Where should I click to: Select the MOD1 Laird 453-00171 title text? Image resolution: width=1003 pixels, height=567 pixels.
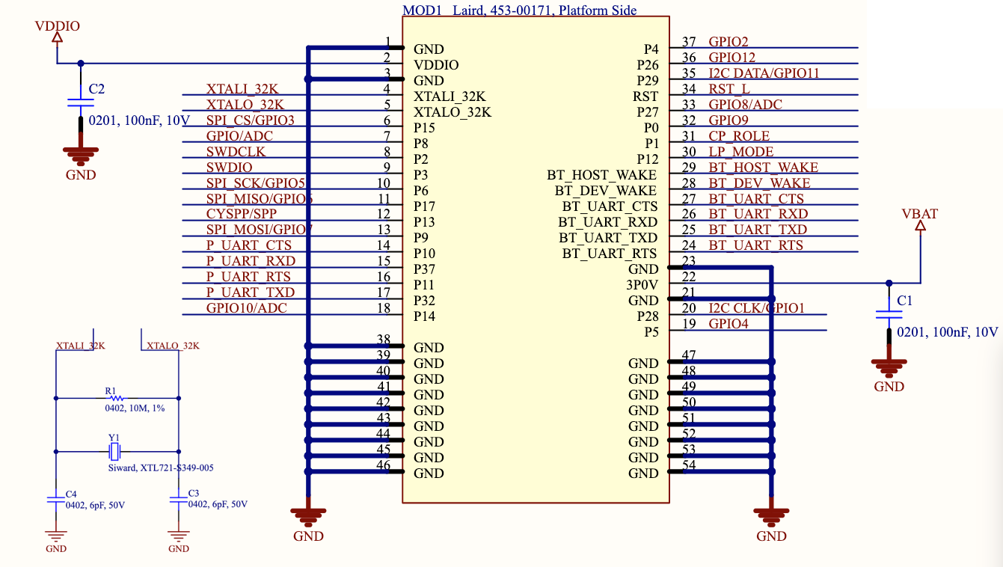pos(519,10)
